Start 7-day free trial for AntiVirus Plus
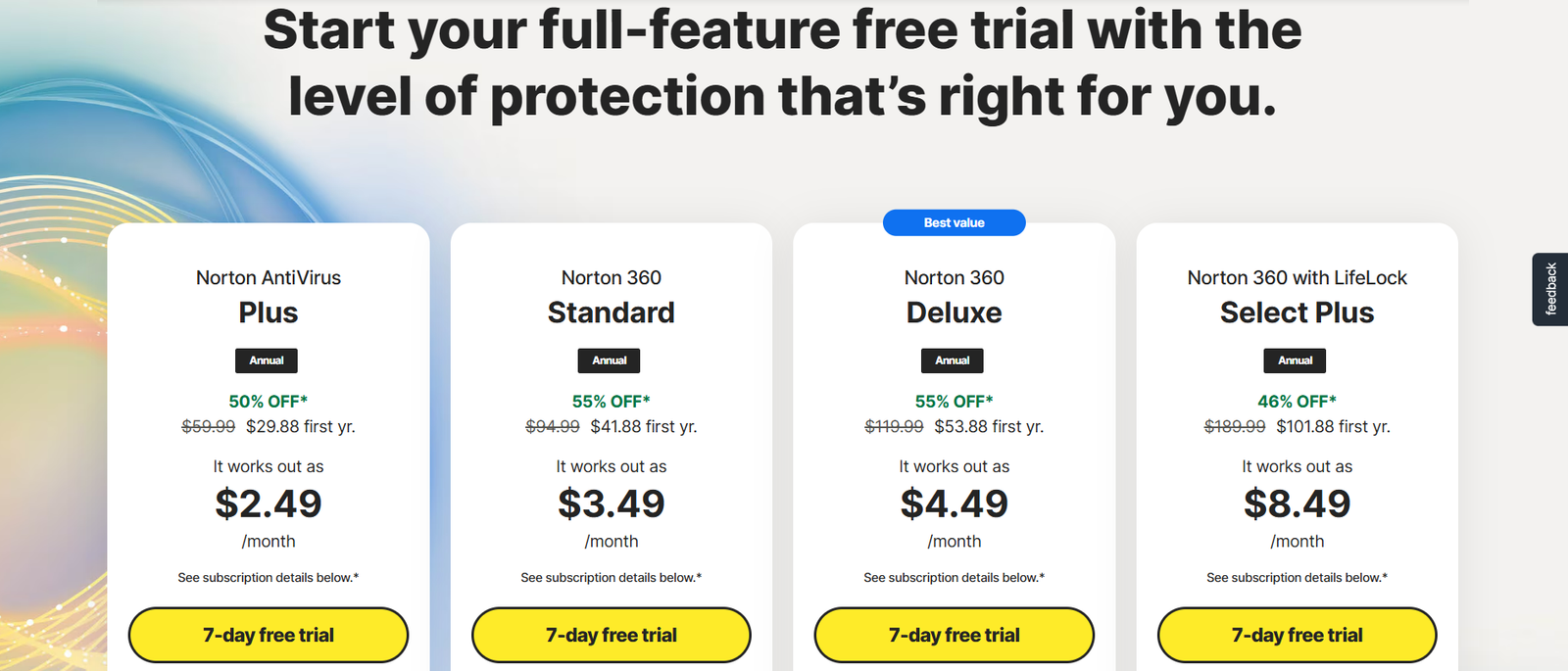Image resolution: width=1568 pixels, height=671 pixels. tap(269, 635)
